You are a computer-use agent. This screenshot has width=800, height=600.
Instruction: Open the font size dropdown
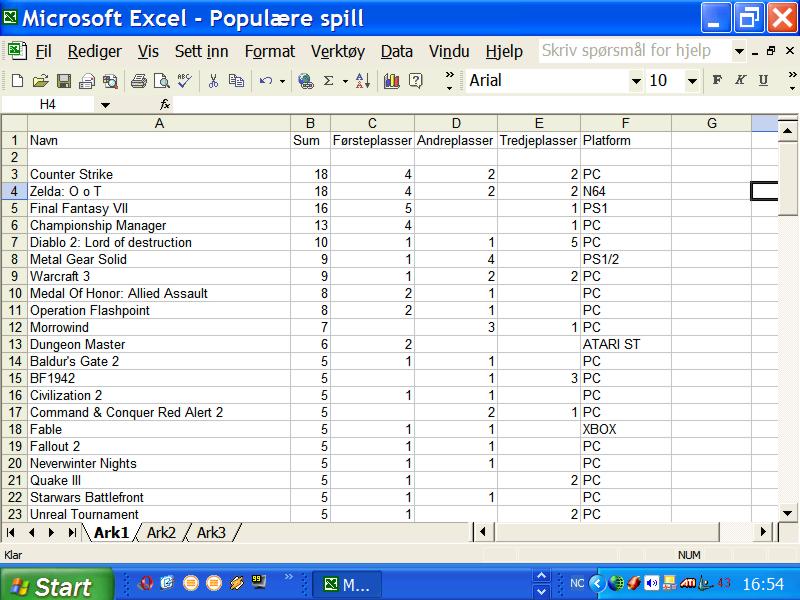click(692, 81)
